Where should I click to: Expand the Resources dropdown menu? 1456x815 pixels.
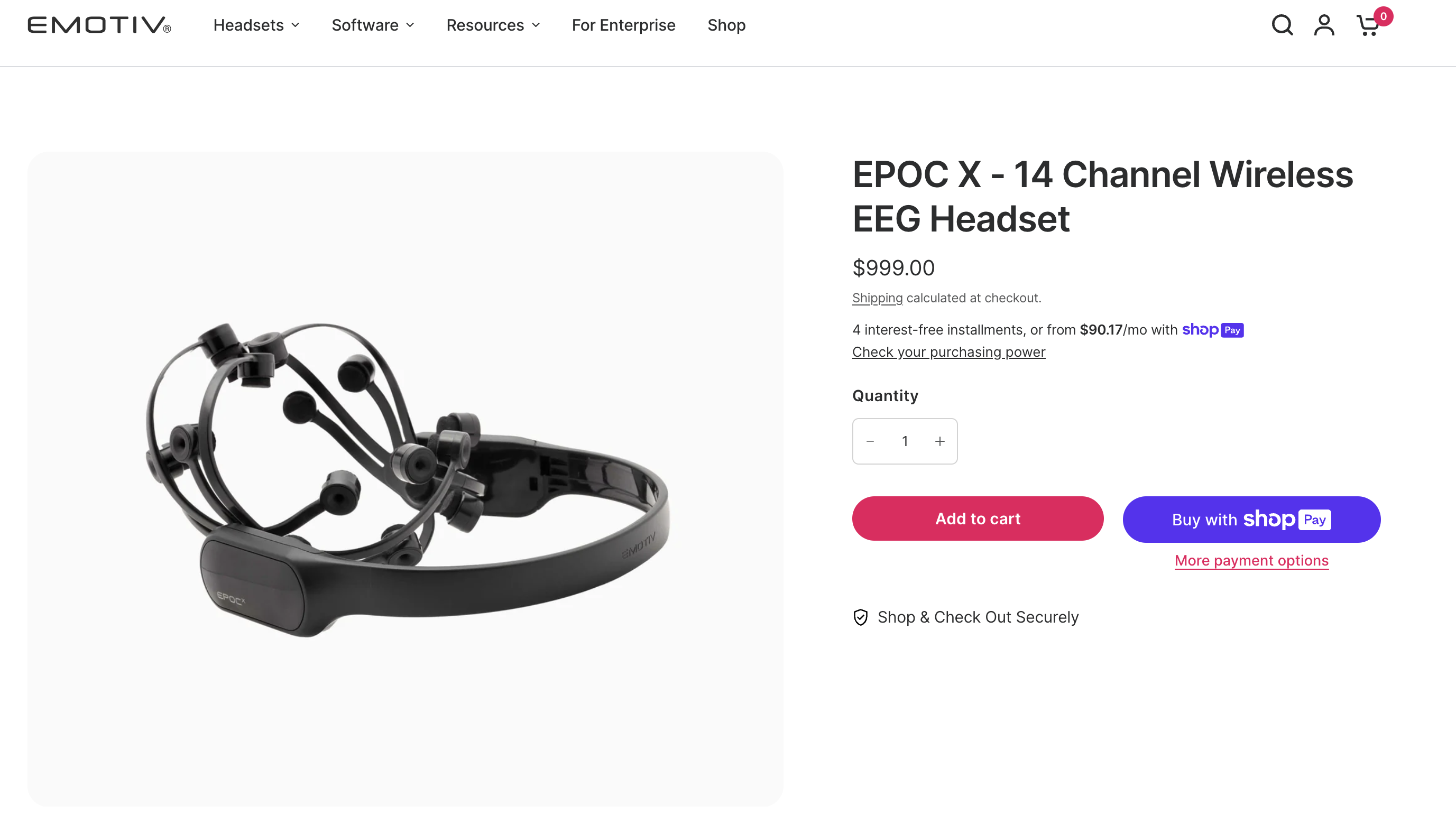click(493, 25)
